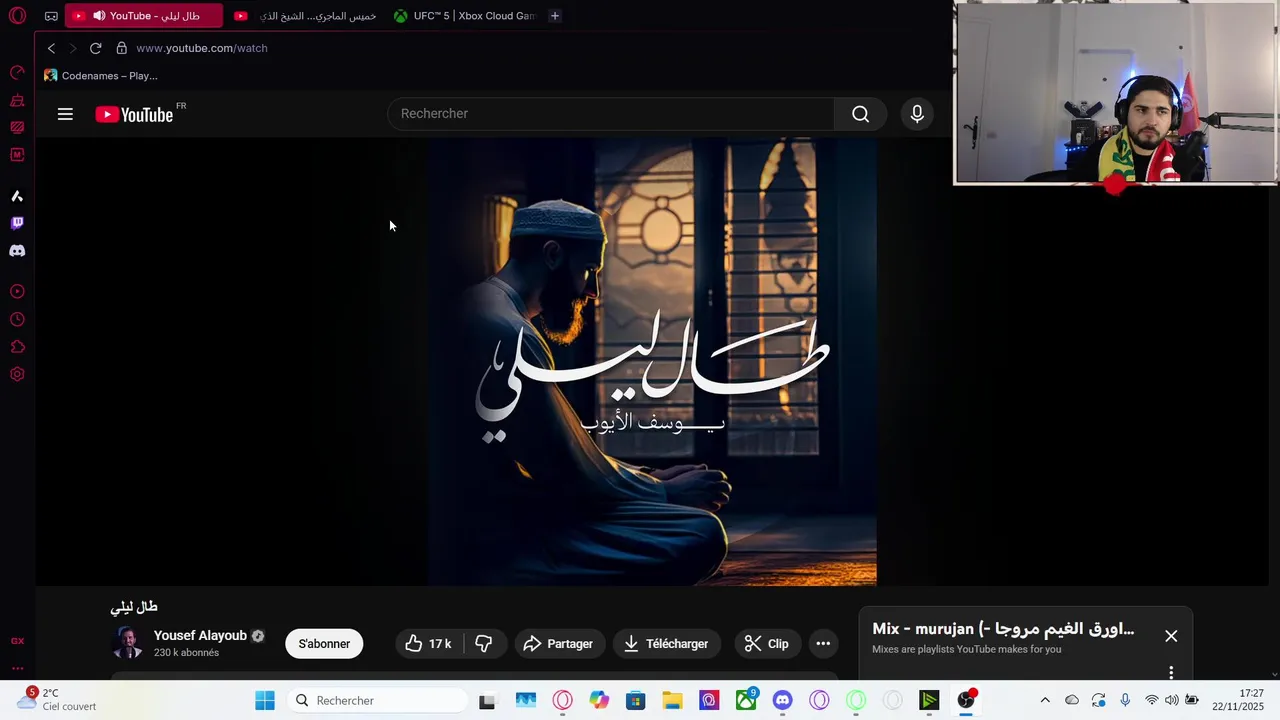Image resolution: width=1280 pixels, height=720 pixels.
Task: Show hidden system tray icons chevron
Action: click(x=1045, y=701)
